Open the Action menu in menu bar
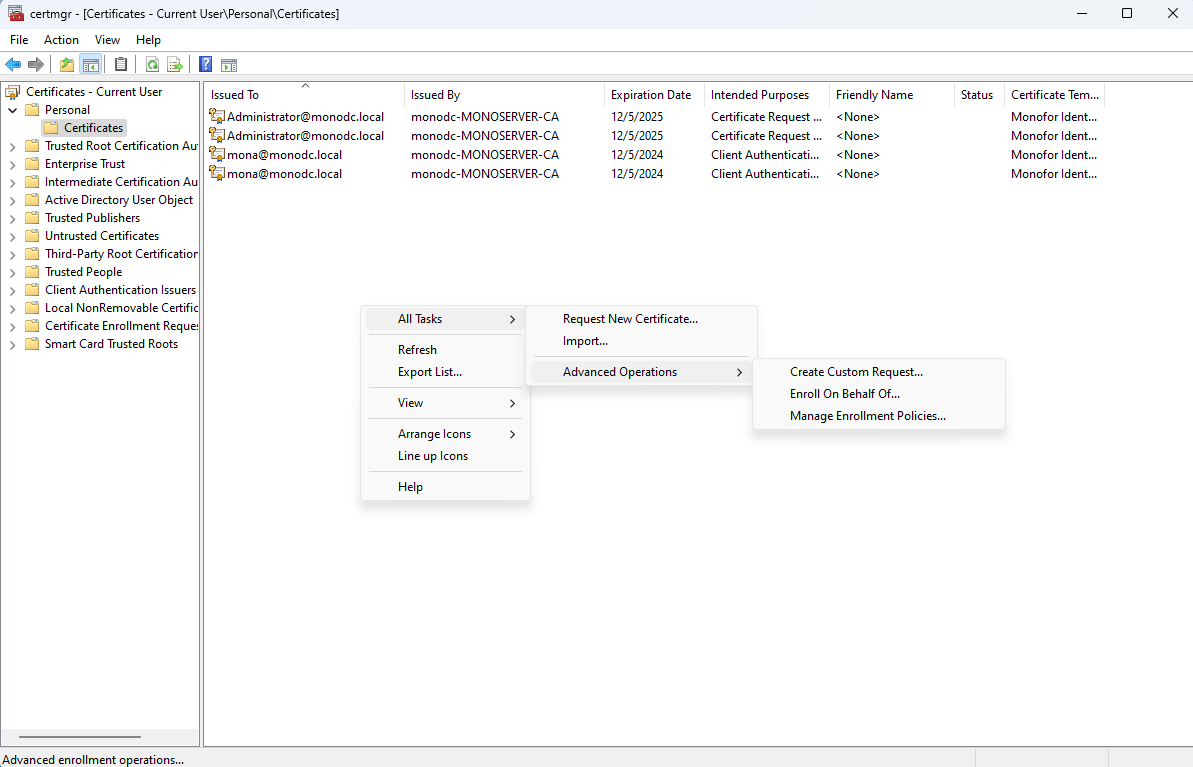 (x=61, y=40)
